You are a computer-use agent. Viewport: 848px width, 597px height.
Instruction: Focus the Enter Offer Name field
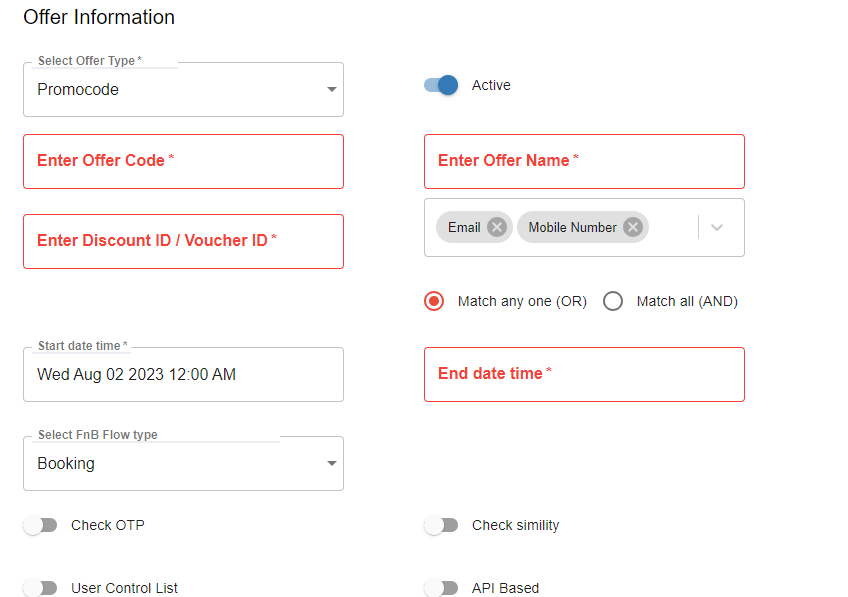pyautogui.click(x=584, y=161)
